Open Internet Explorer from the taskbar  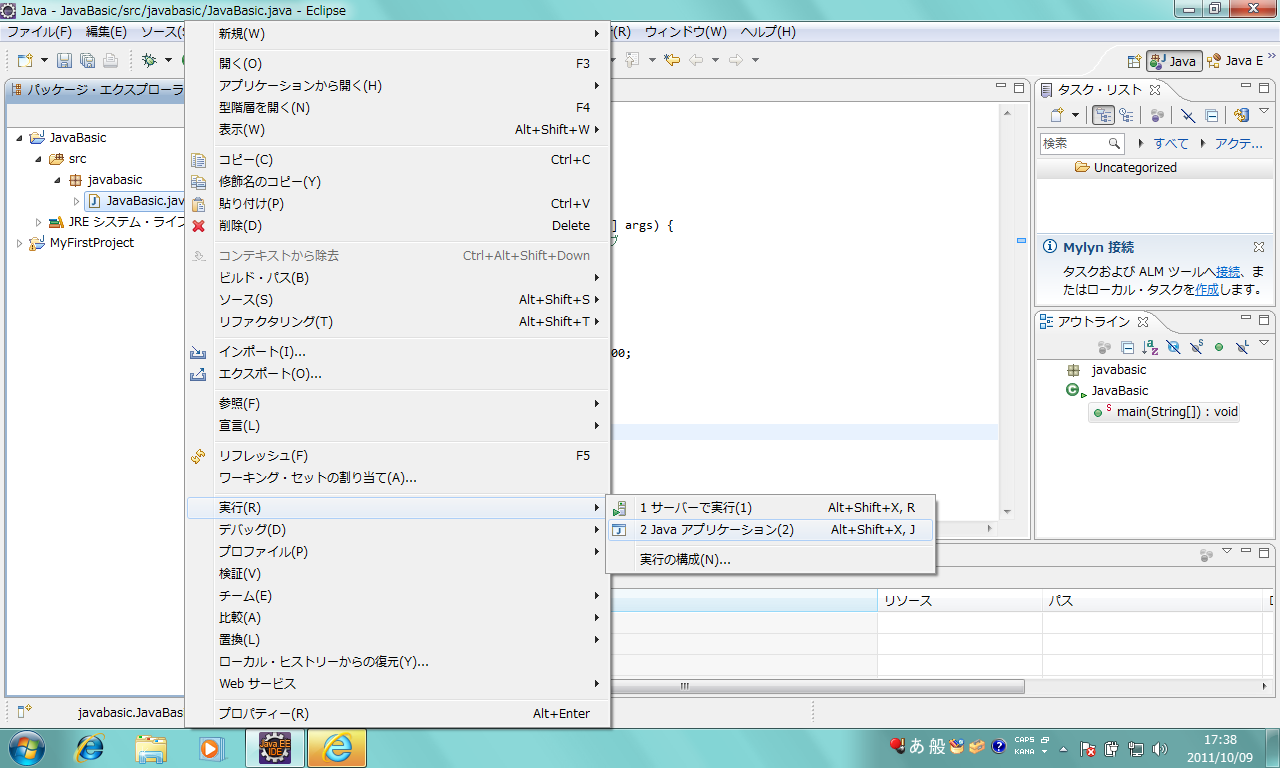click(x=91, y=748)
